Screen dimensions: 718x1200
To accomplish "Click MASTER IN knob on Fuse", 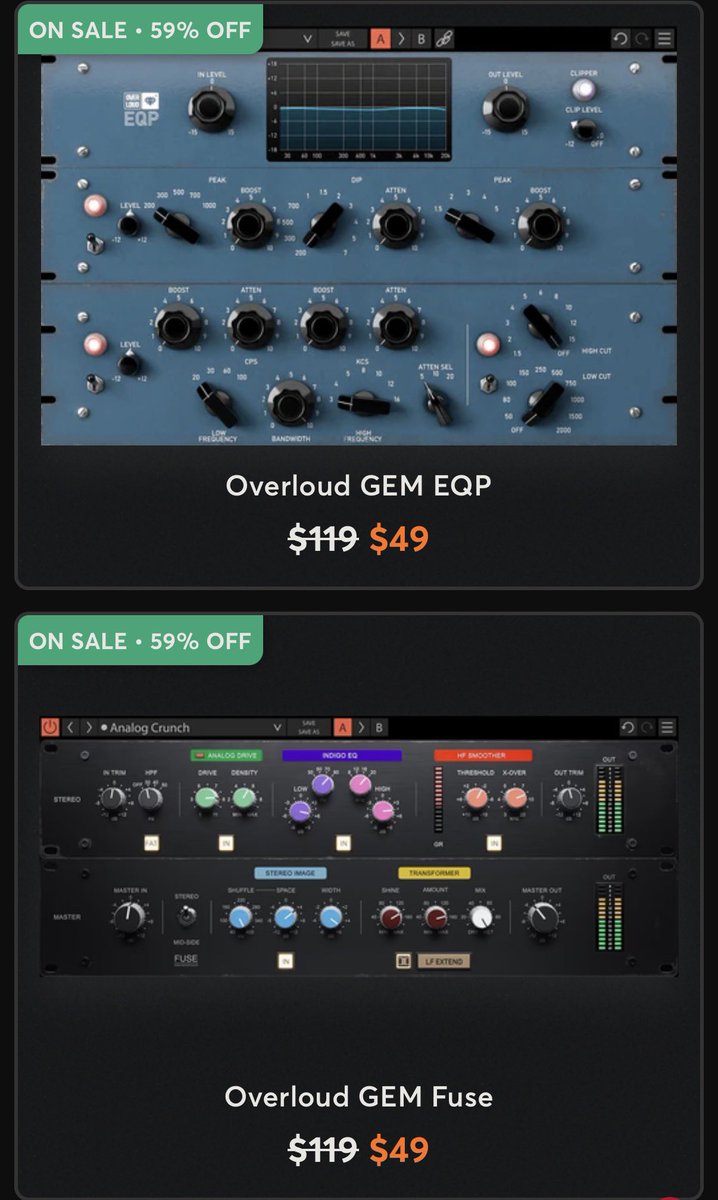I will 129,916.
